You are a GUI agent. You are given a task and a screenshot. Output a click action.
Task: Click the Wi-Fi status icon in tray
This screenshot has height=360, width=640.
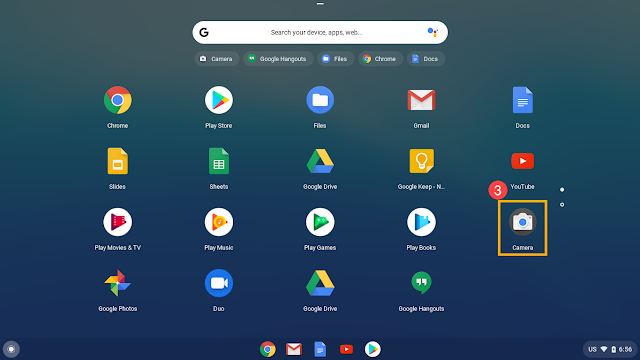pos(604,349)
